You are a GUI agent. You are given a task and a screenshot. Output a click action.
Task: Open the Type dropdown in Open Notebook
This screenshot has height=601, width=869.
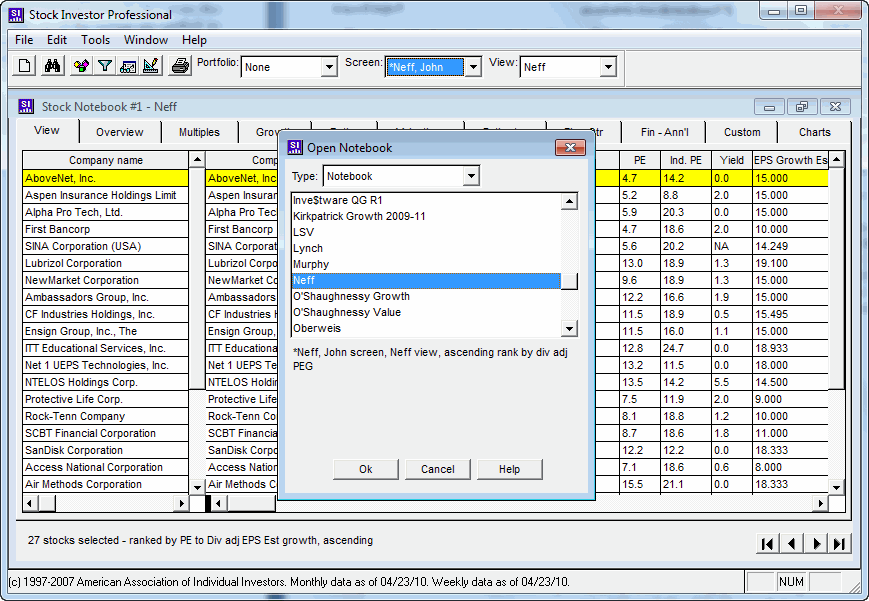[x=471, y=177]
